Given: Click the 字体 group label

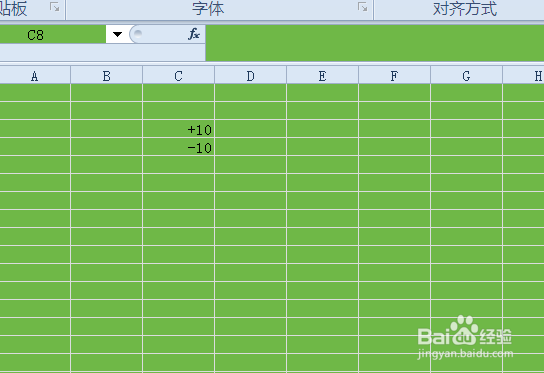Looking at the screenshot, I should tap(208, 8).
